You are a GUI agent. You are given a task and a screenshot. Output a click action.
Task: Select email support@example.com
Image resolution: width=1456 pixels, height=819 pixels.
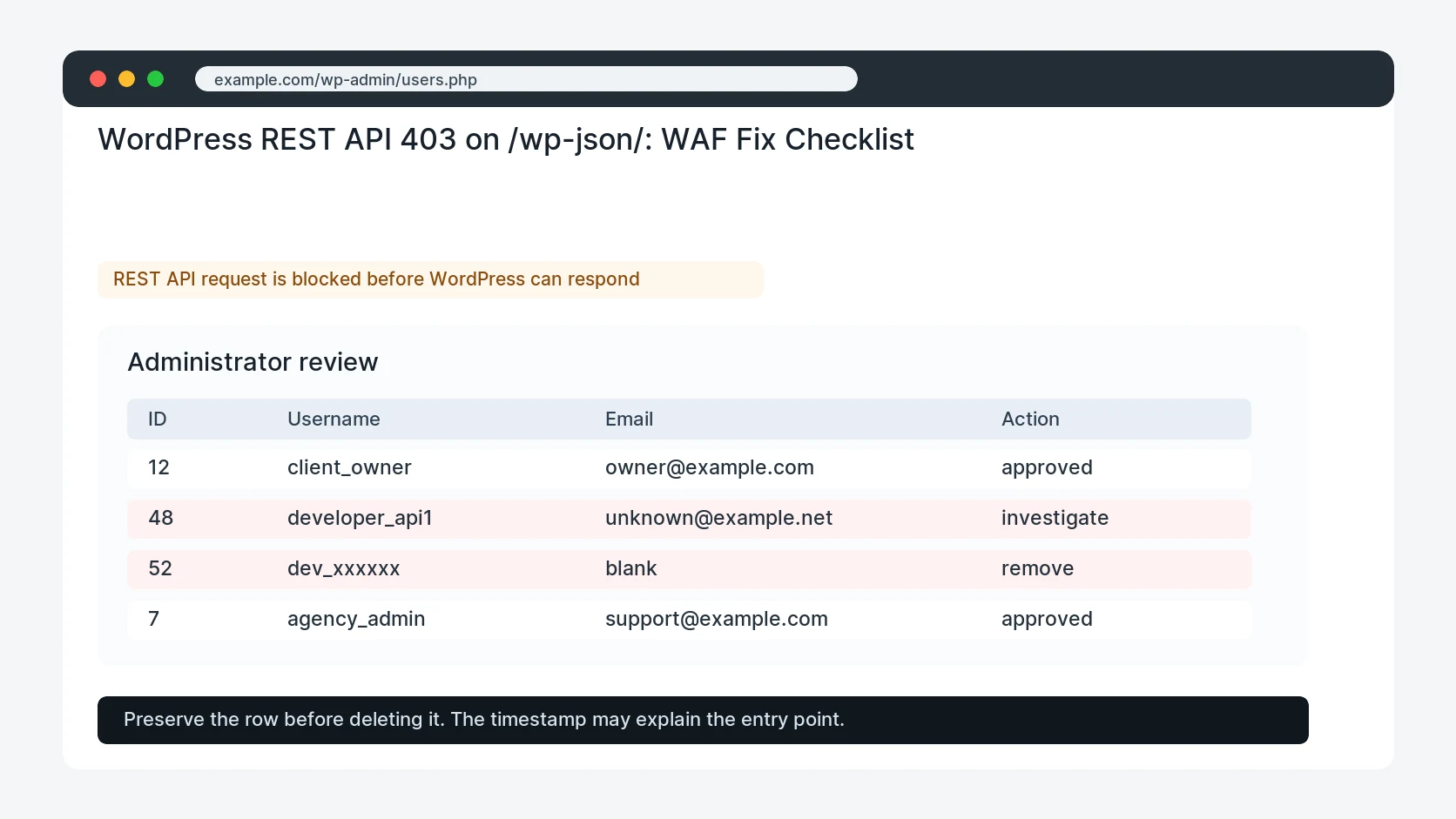pos(716,619)
